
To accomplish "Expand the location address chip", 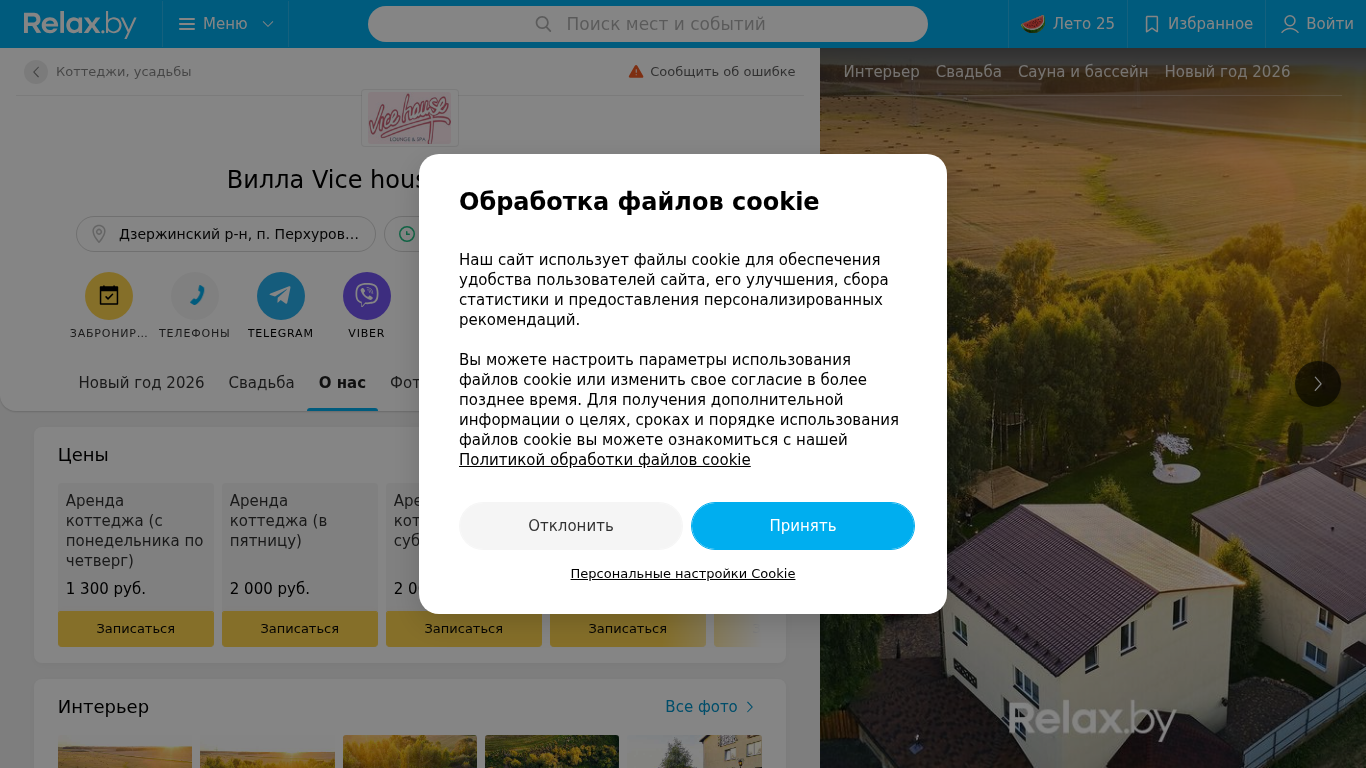I will pos(226,234).
